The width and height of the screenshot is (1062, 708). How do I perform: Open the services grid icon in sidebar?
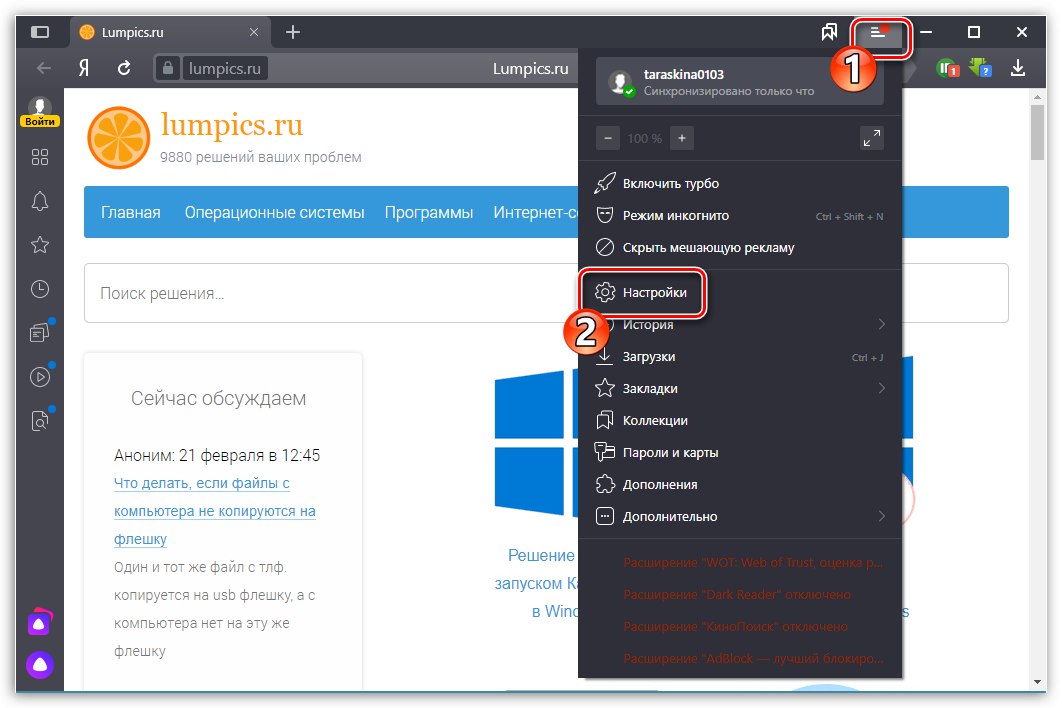pyautogui.click(x=40, y=157)
